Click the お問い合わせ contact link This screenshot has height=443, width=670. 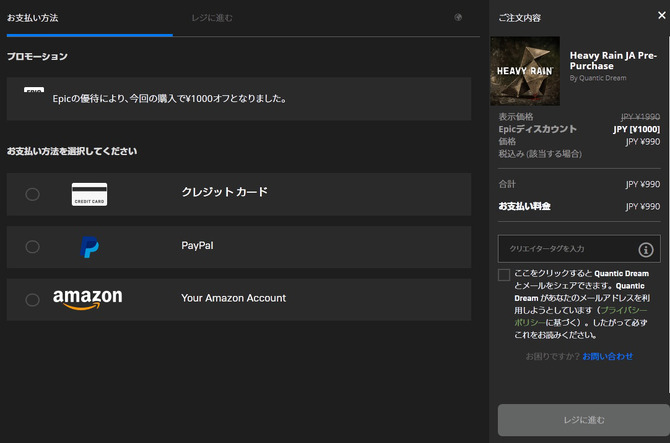tap(607, 356)
